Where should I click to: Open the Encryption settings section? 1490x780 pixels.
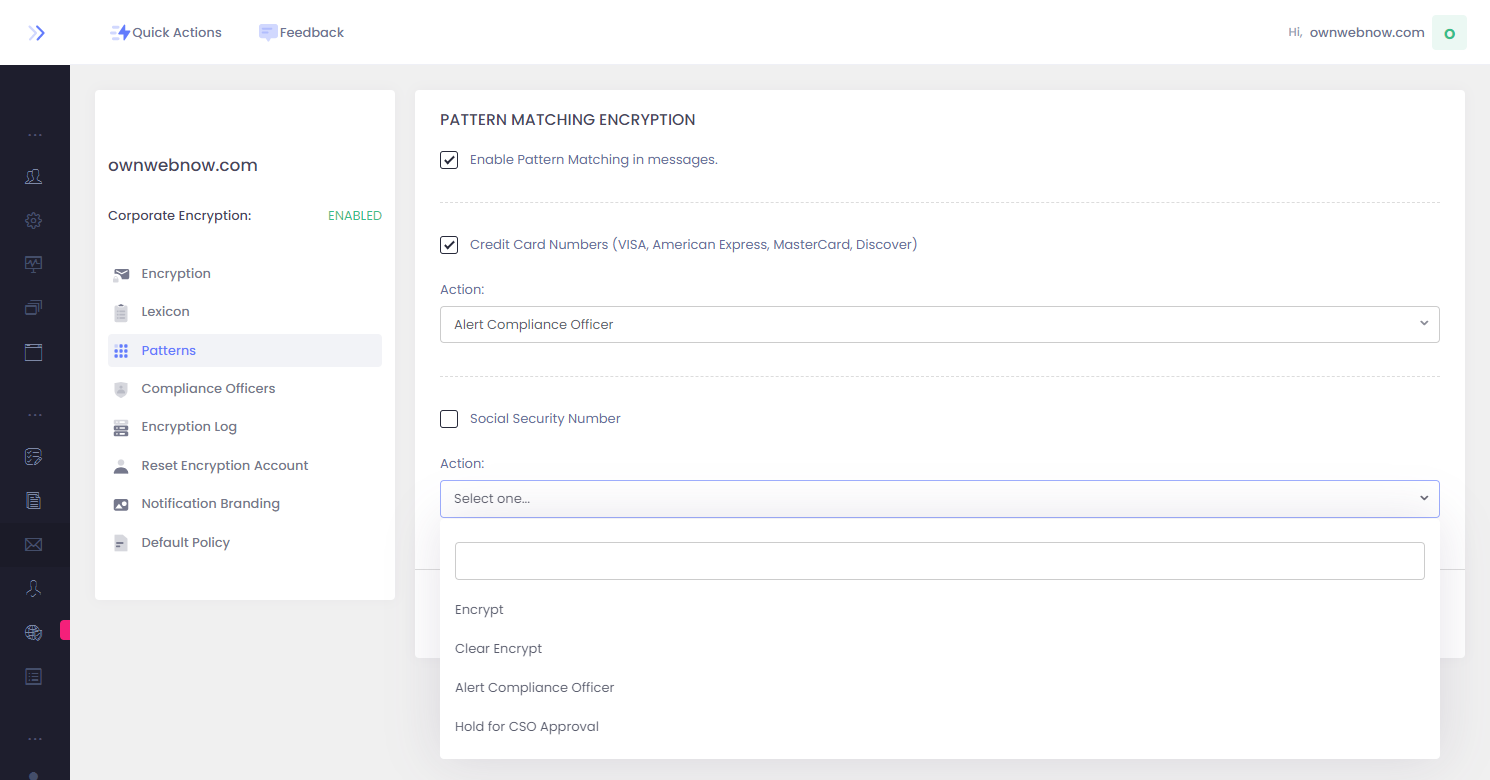(176, 273)
